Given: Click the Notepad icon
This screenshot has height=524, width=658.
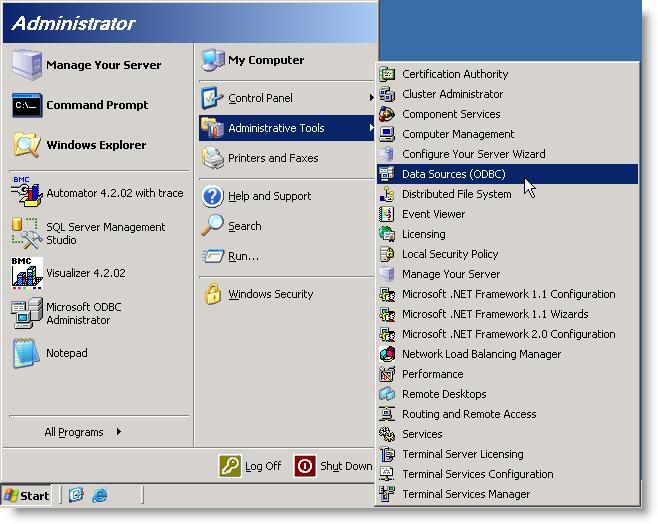Looking at the screenshot, I should [x=27, y=353].
